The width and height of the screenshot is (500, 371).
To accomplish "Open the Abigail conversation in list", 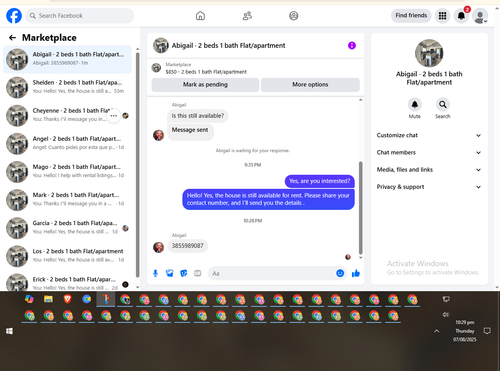I will click(67, 59).
